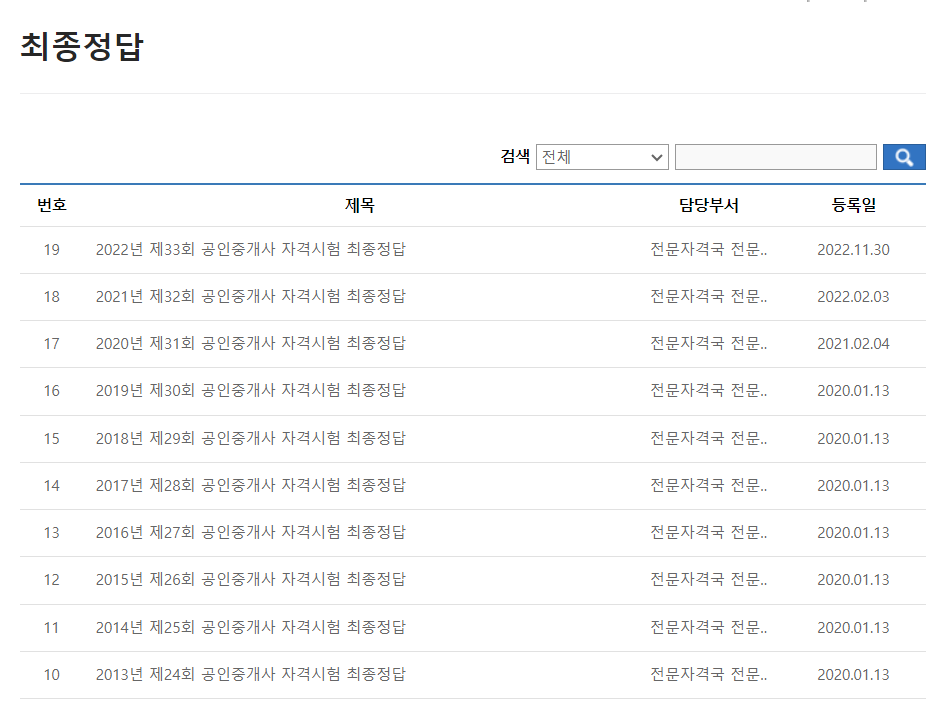
Task: Open 2013년 제24회 공인중개사 자격시험 최종정답
Action: point(250,674)
